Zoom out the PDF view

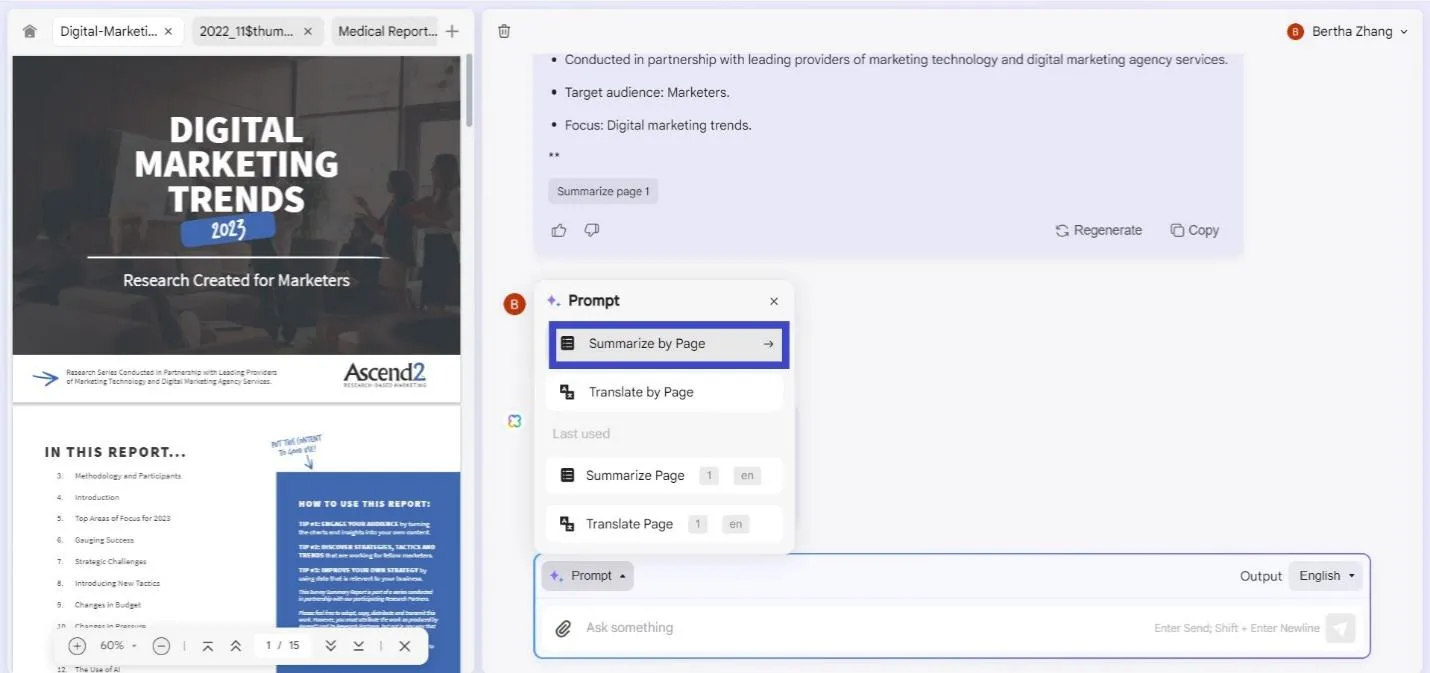(161, 646)
